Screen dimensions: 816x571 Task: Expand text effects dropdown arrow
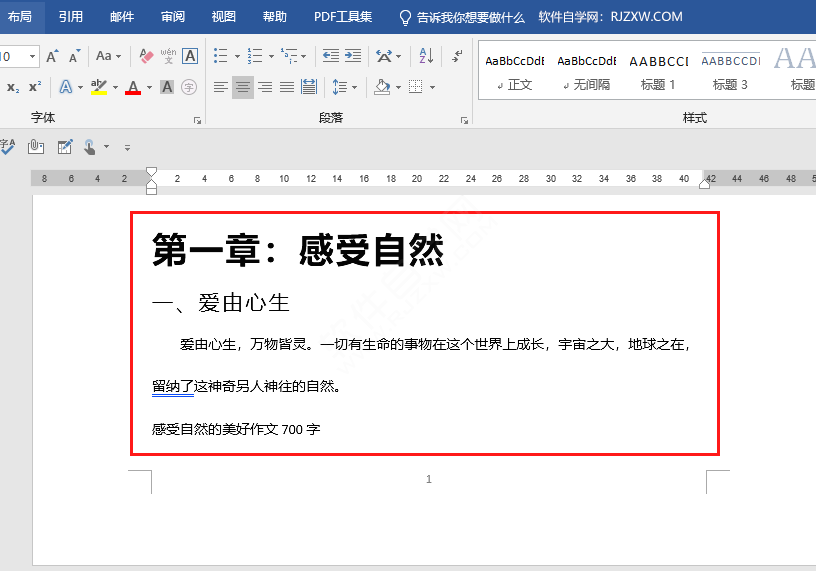(80, 87)
